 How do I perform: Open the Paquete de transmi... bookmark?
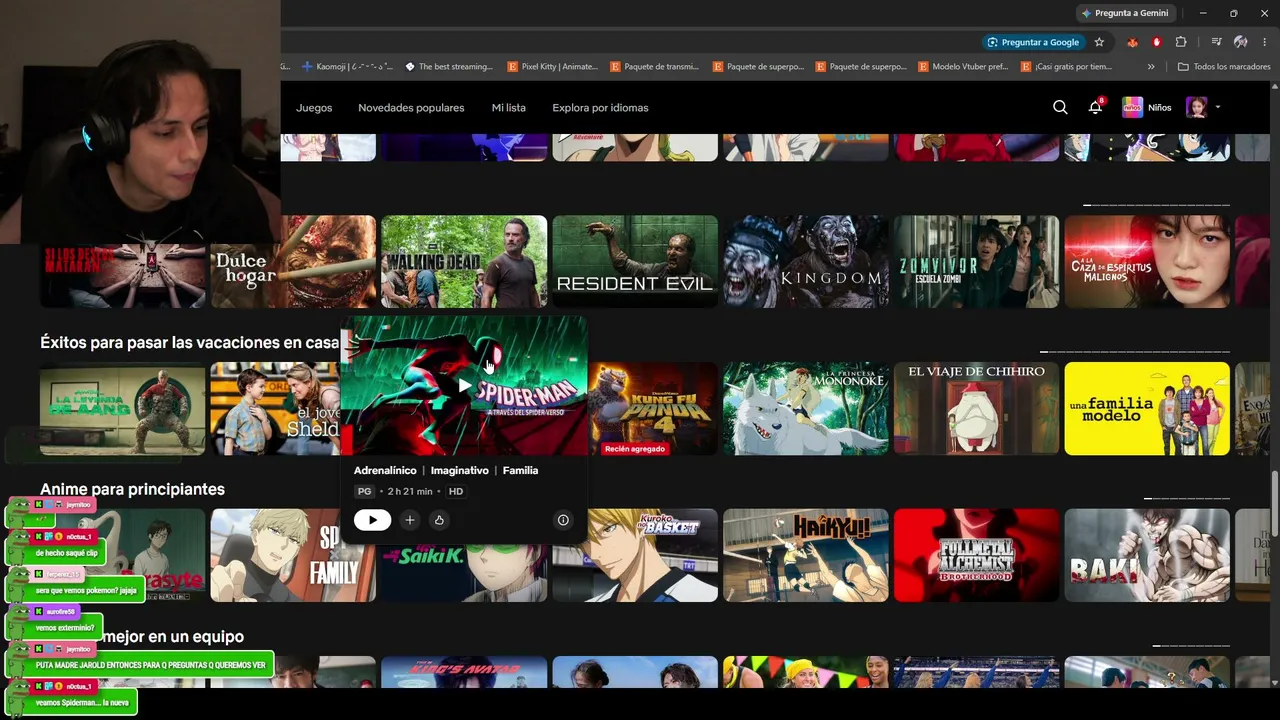pyautogui.click(x=655, y=67)
